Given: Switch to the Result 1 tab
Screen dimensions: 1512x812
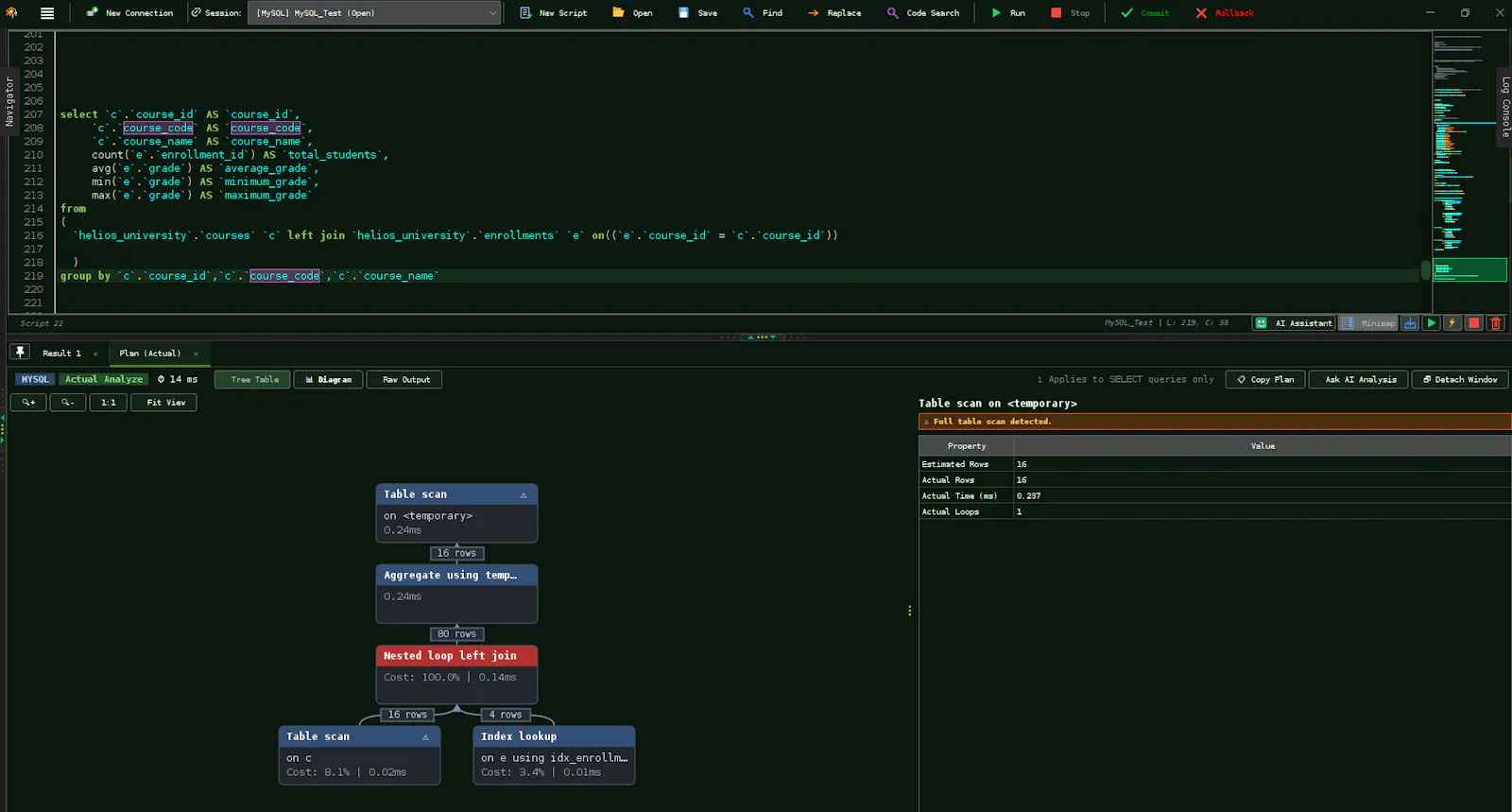Looking at the screenshot, I should tap(61, 354).
